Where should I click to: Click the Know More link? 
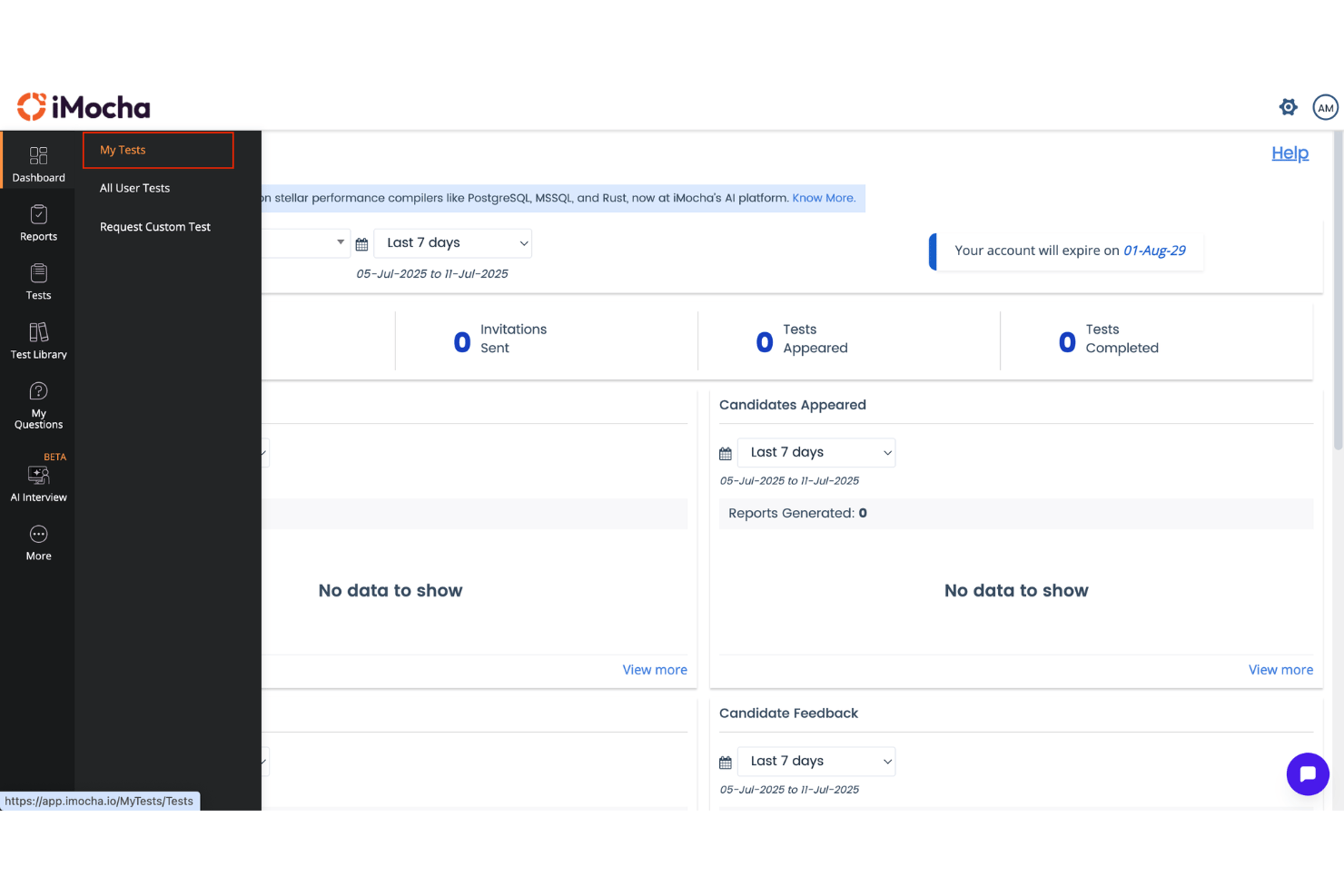[x=824, y=198]
